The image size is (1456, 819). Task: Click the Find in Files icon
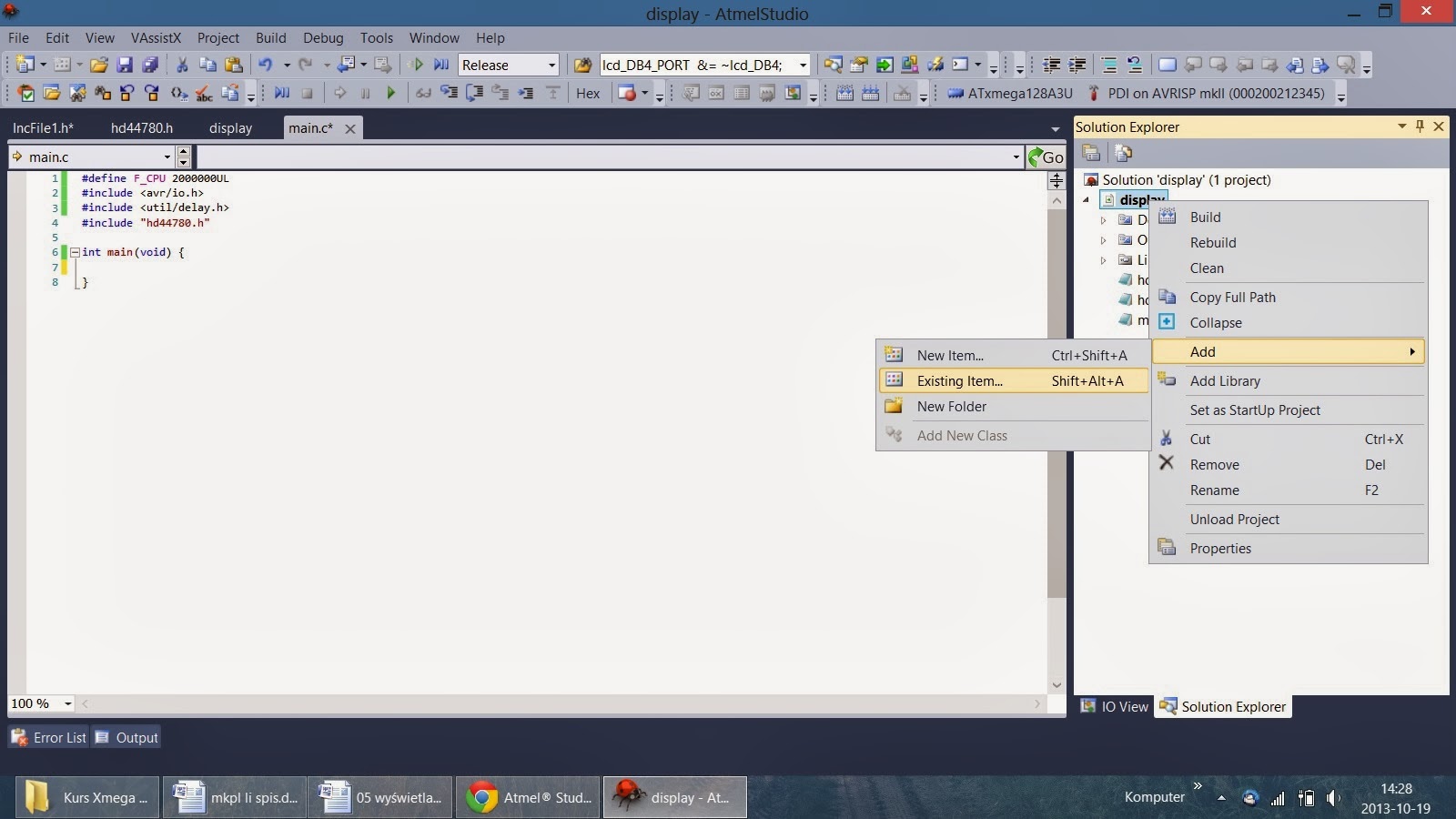click(582, 65)
